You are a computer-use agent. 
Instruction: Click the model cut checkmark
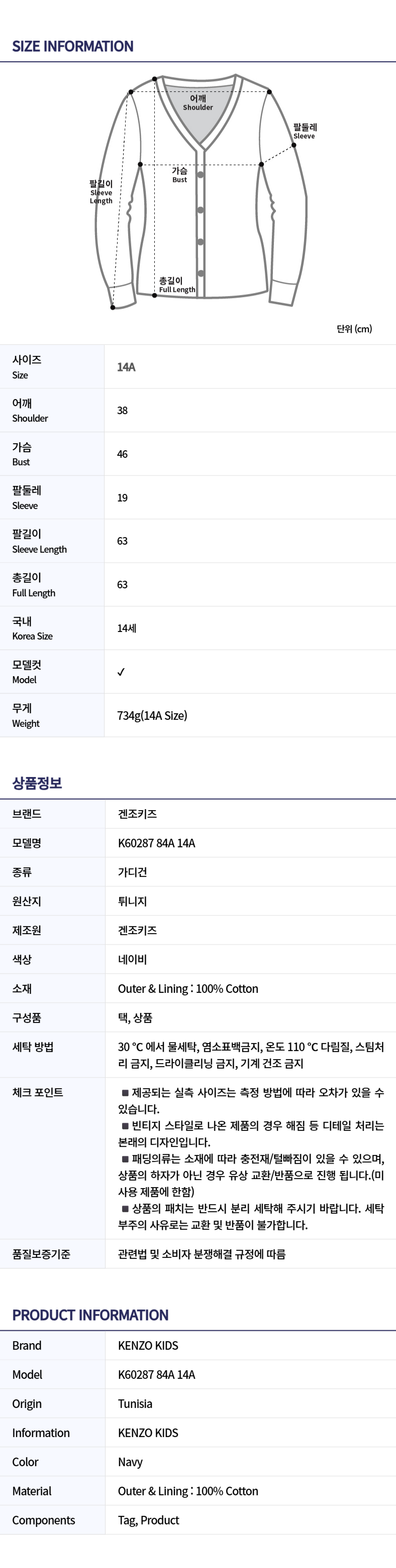(x=121, y=672)
